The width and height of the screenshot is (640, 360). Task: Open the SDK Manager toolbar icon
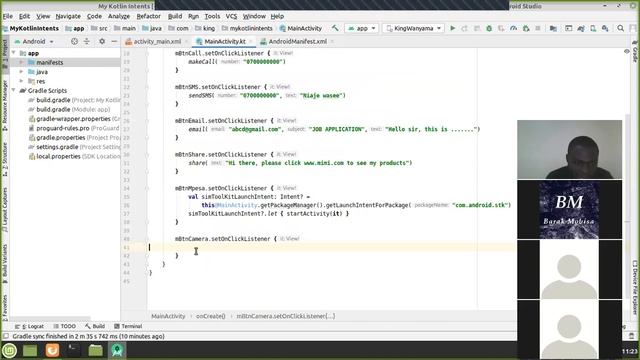[605, 28]
